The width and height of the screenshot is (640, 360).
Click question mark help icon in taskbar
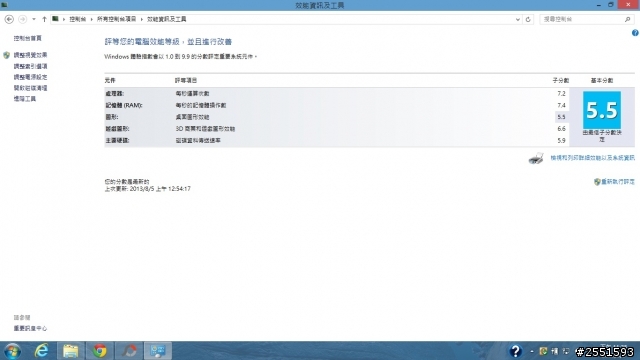pyautogui.click(x=515, y=351)
